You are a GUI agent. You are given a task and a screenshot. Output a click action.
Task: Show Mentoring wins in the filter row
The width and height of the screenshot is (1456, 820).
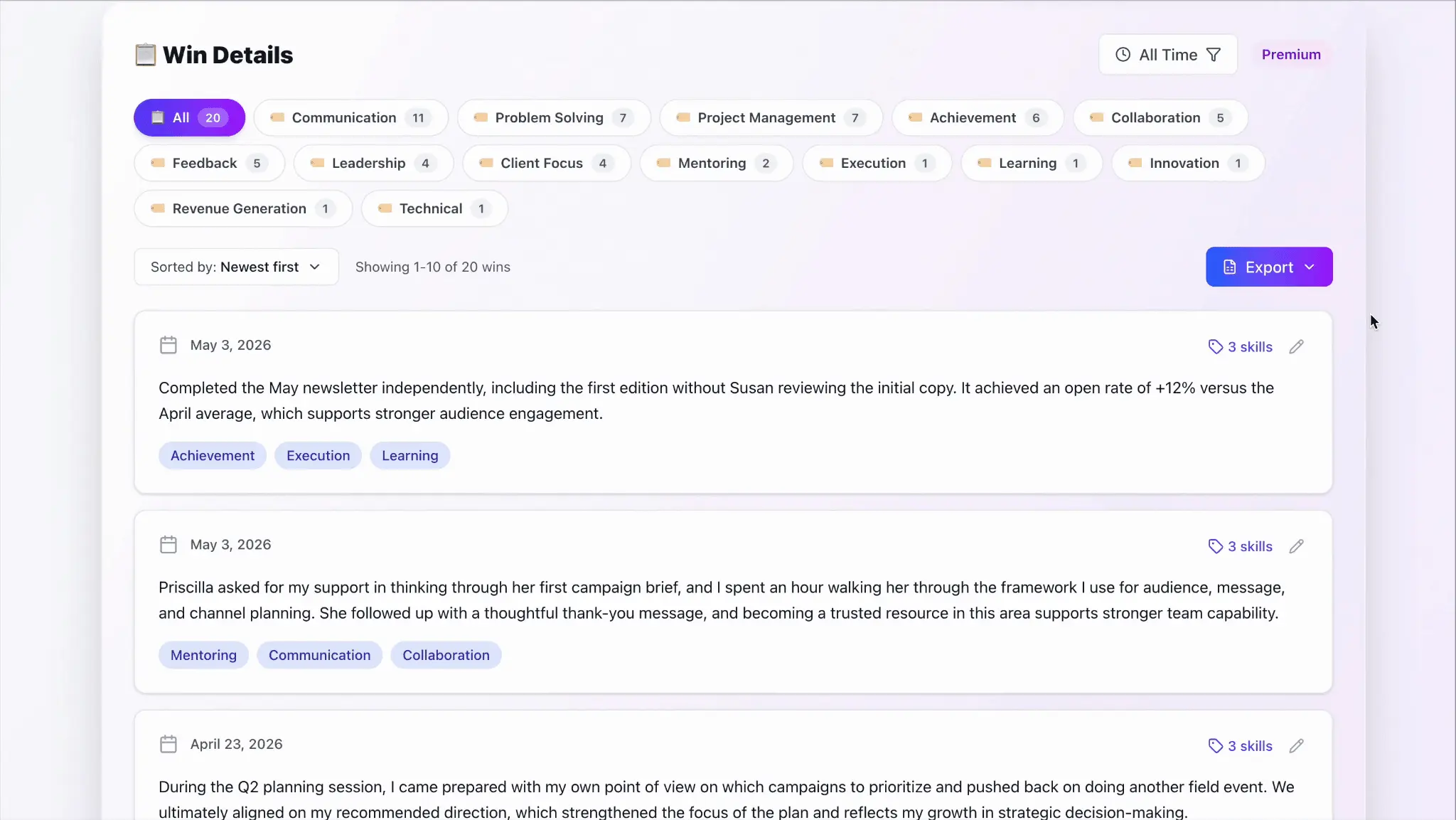(x=716, y=163)
